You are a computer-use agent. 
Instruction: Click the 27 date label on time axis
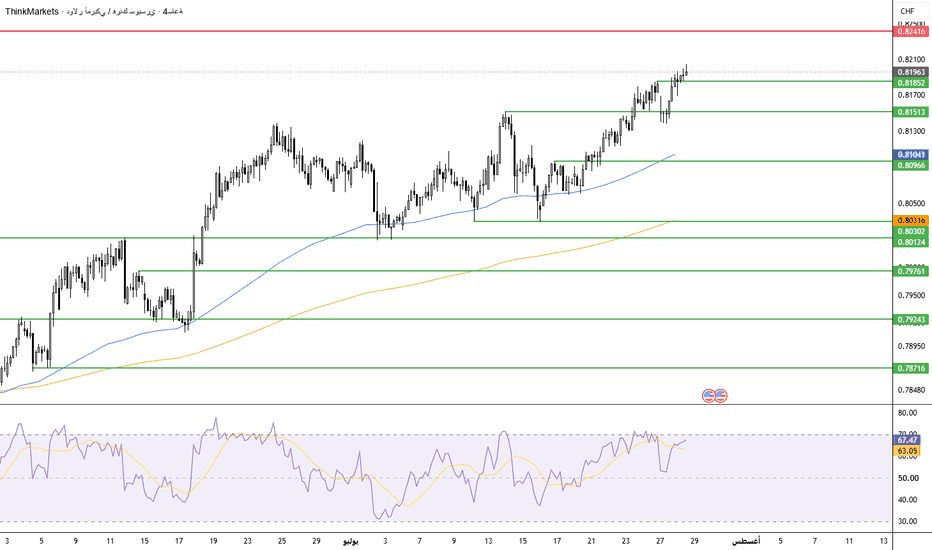pos(660,541)
